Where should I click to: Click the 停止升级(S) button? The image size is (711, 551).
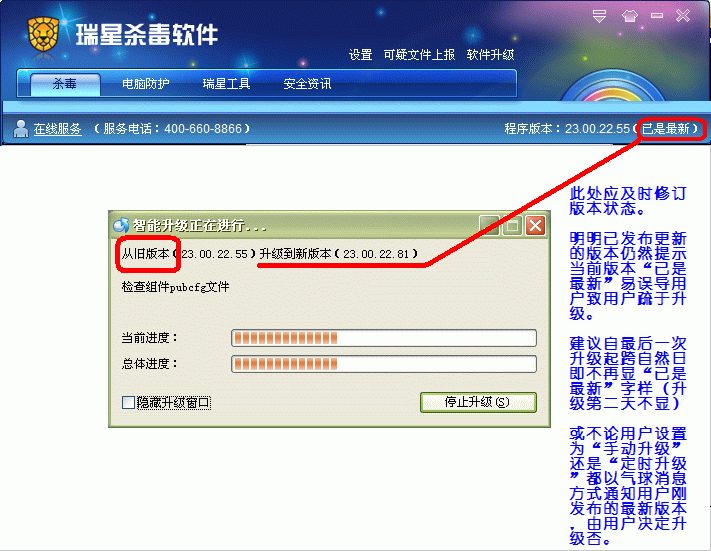pyautogui.click(x=478, y=402)
